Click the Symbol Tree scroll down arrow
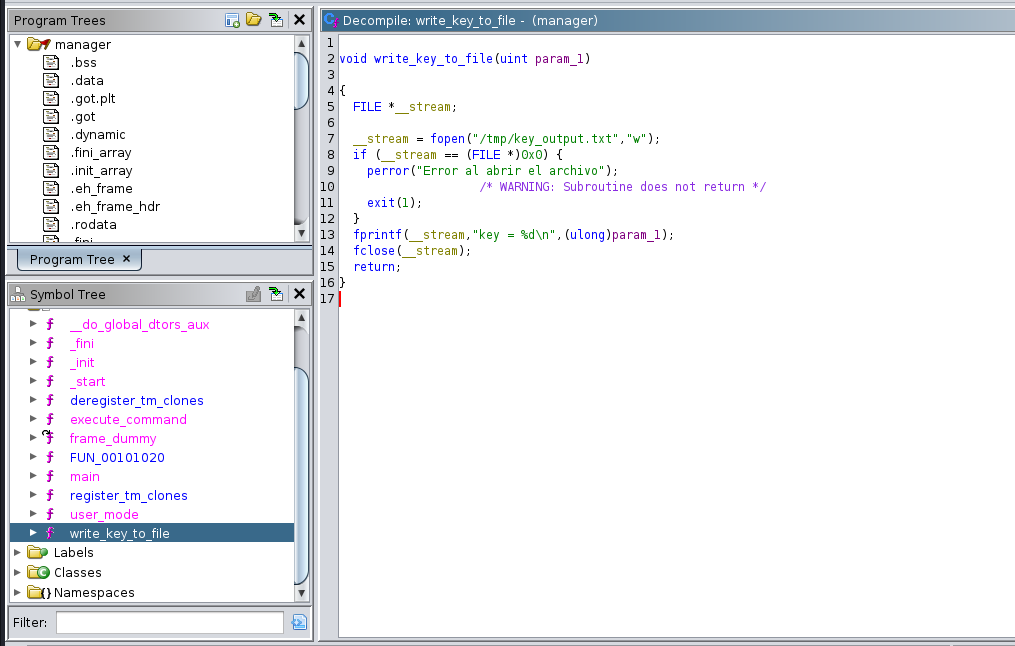1015x646 pixels. (x=301, y=592)
